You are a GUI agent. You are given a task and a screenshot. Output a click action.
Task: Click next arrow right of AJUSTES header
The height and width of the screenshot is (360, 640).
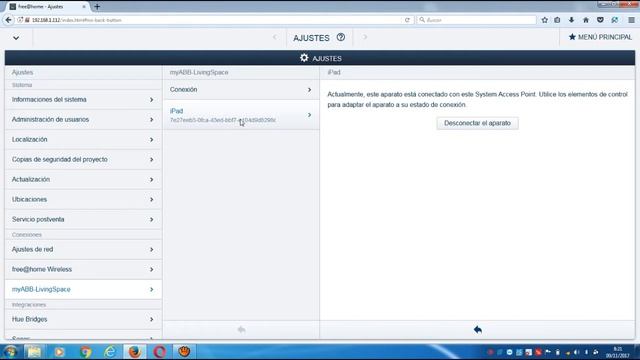365,37
